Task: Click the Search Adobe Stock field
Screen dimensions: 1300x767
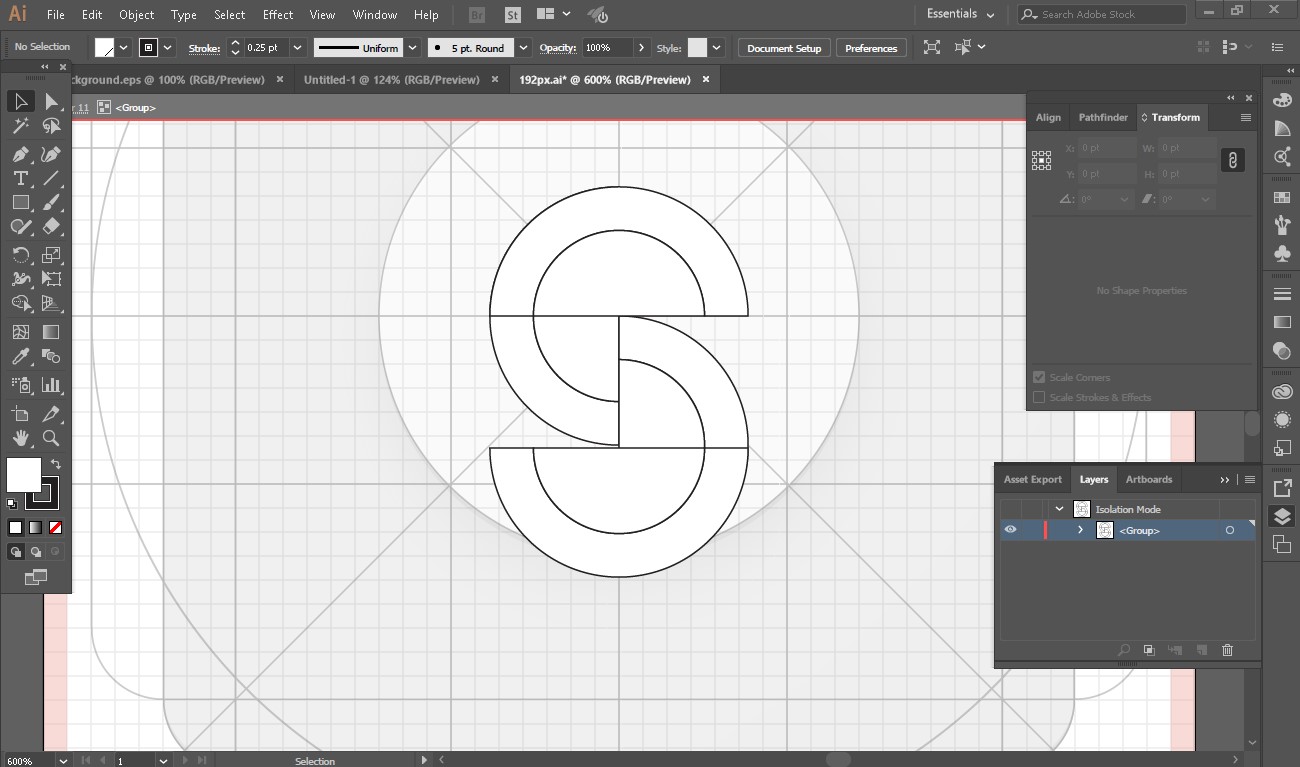Action: point(1102,14)
